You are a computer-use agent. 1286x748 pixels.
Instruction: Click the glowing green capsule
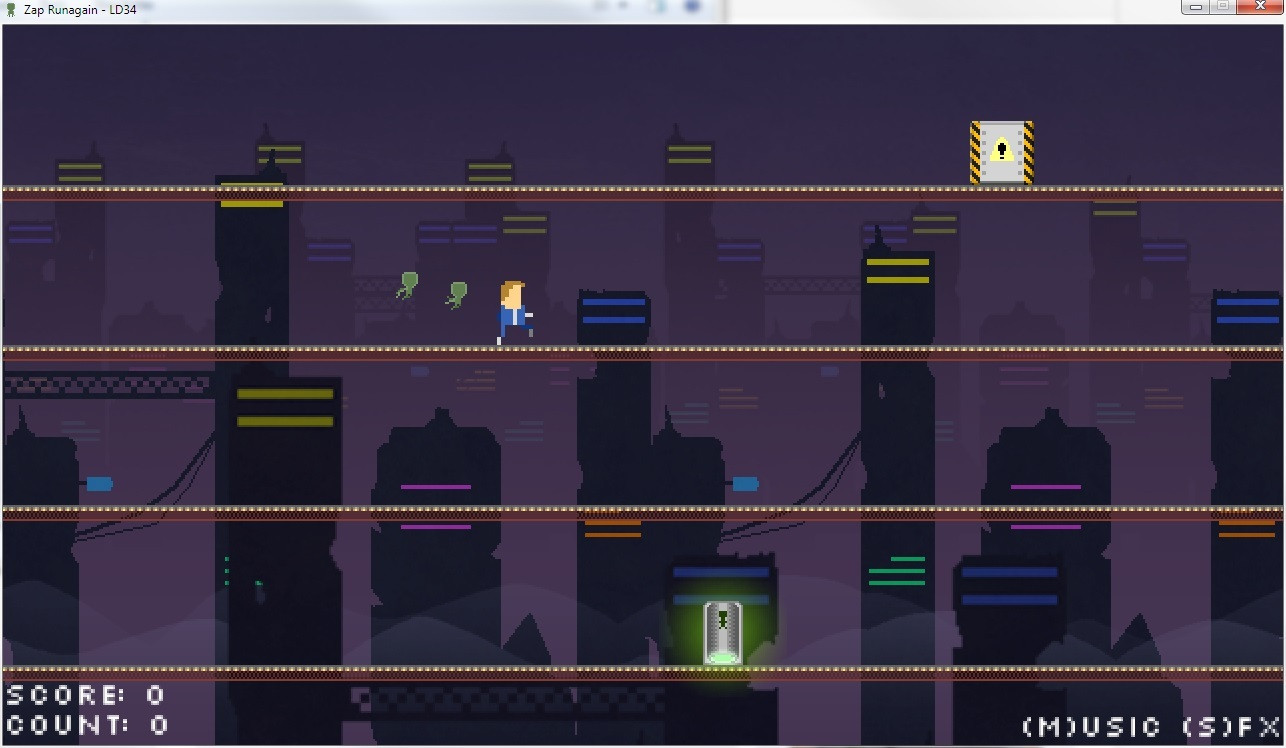click(x=721, y=633)
